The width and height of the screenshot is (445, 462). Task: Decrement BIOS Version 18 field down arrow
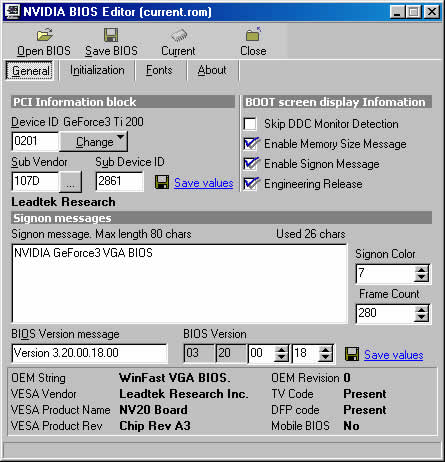point(325,358)
